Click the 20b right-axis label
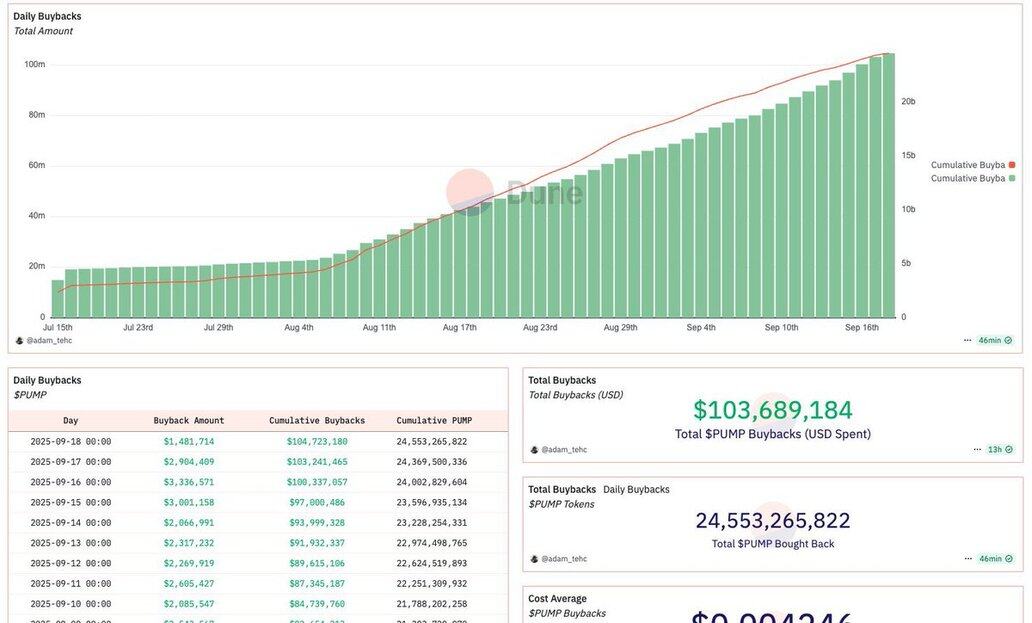This screenshot has width=1032, height=623. 908,101
